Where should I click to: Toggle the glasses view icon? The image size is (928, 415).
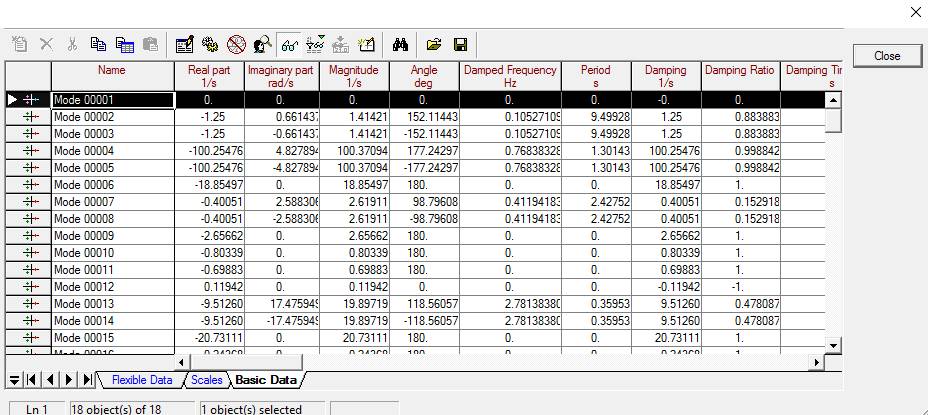click(289, 45)
